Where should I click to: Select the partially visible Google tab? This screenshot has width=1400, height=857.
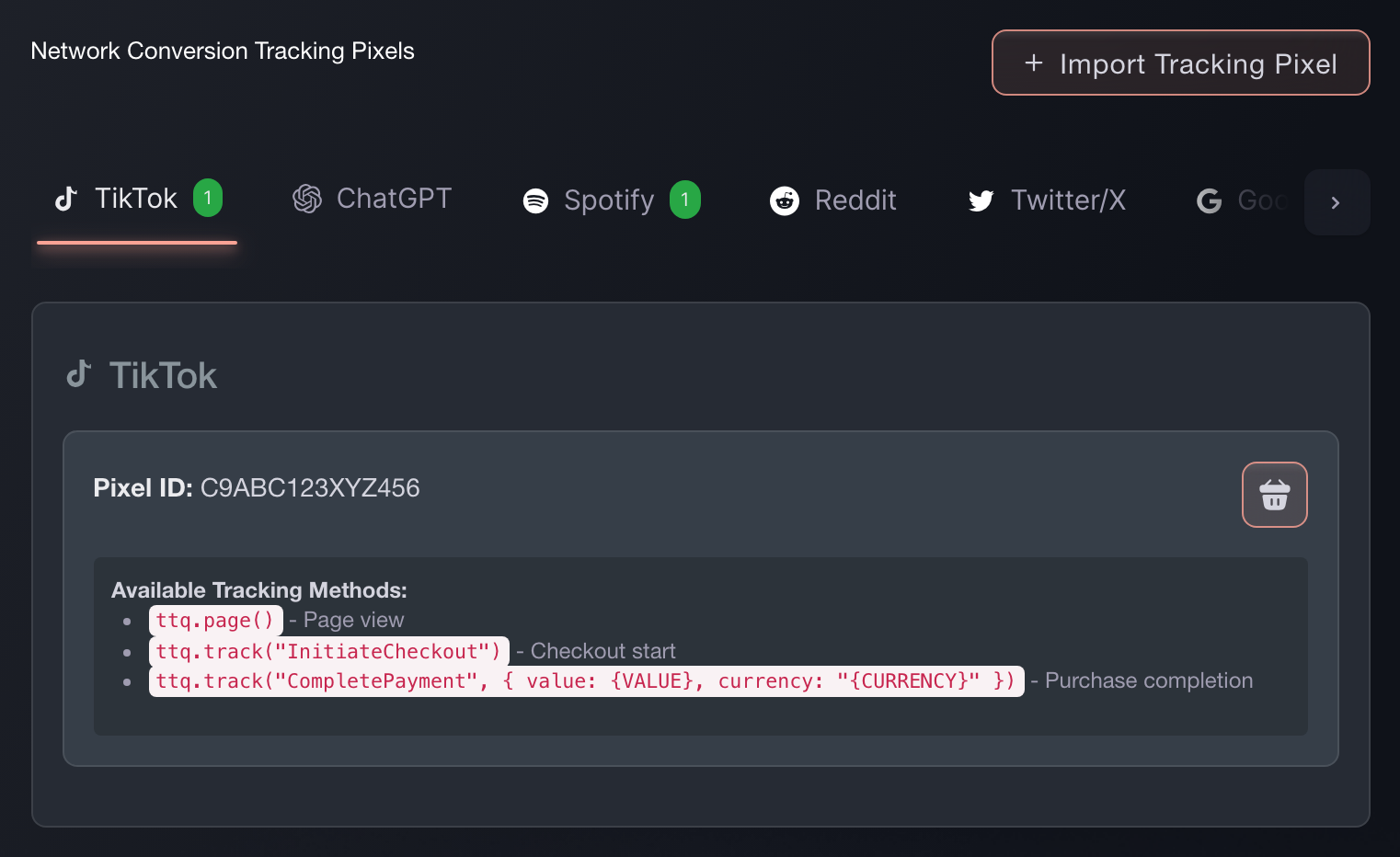coord(1240,200)
